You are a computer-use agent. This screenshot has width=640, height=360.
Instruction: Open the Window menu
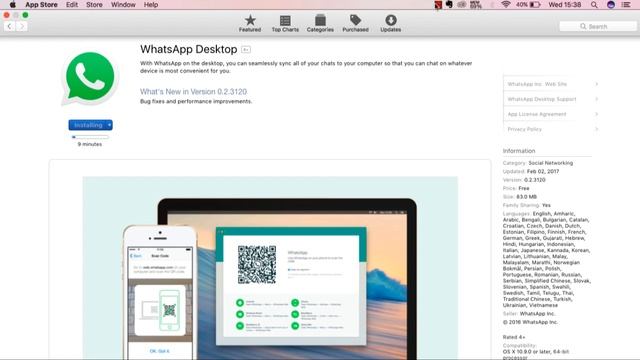coord(123,5)
